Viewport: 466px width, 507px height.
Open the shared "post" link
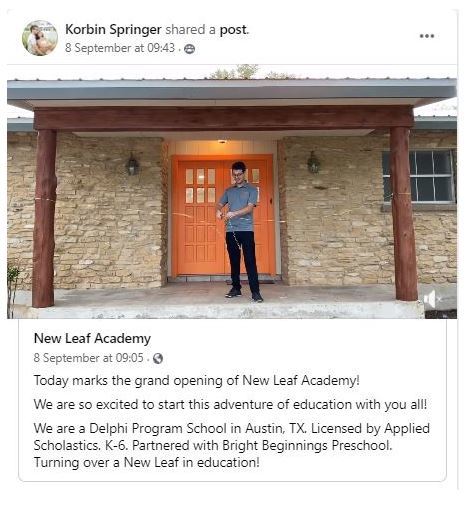(x=234, y=30)
